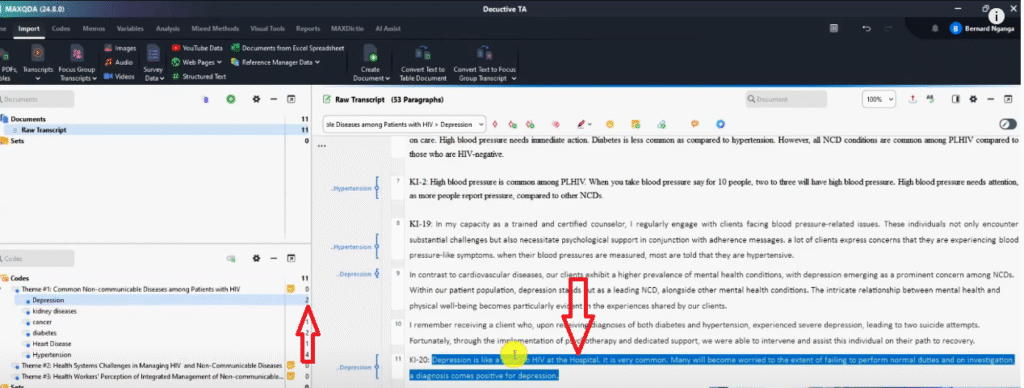
Task: Click Convert Text to Table Document
Action: pyautogui.click(x=423, y=63)
